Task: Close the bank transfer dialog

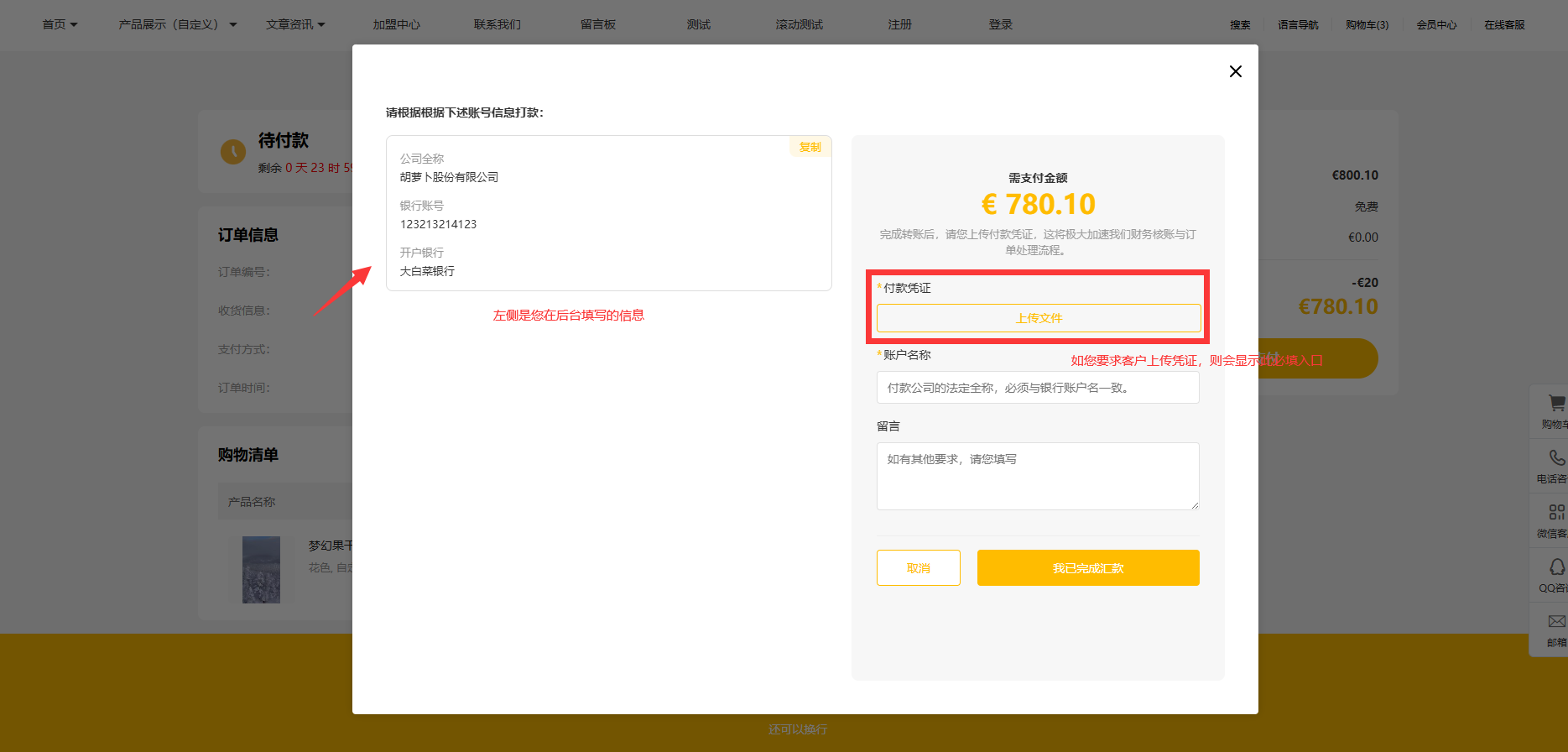Action: pyautogui.click(x=1235, y=71)
